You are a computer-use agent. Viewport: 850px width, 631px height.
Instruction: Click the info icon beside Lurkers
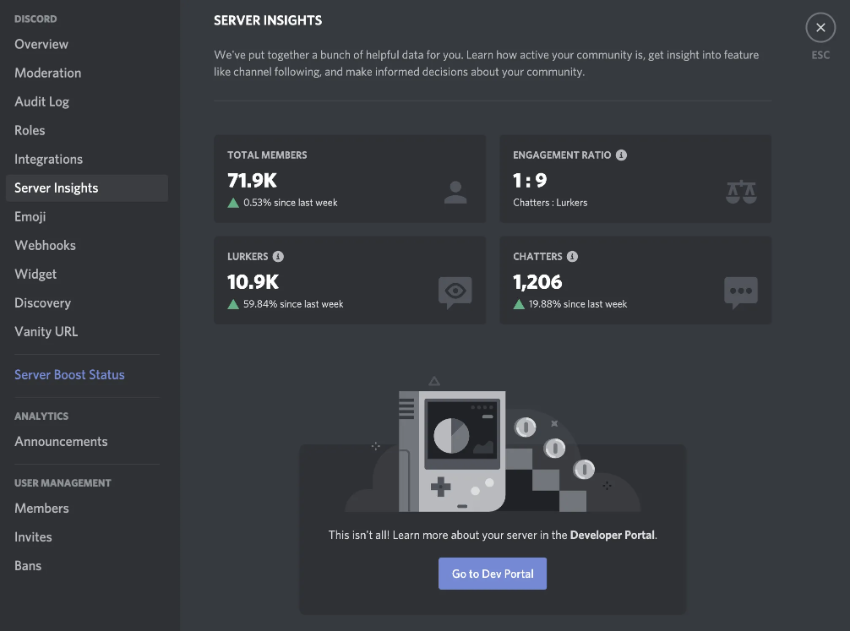(x=278, y=256)
